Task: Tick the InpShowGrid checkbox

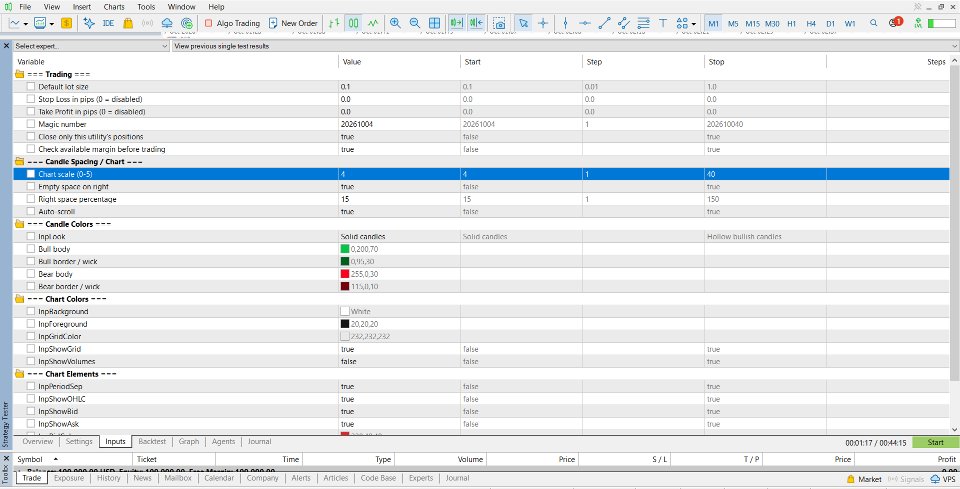Action: click(x=31, y=349)
